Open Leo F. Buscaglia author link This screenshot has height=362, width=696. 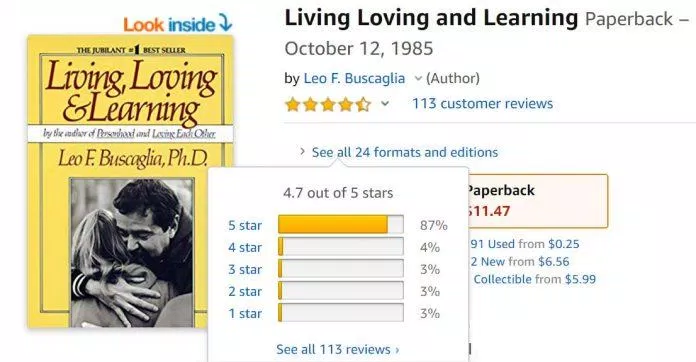pos(354,79)
